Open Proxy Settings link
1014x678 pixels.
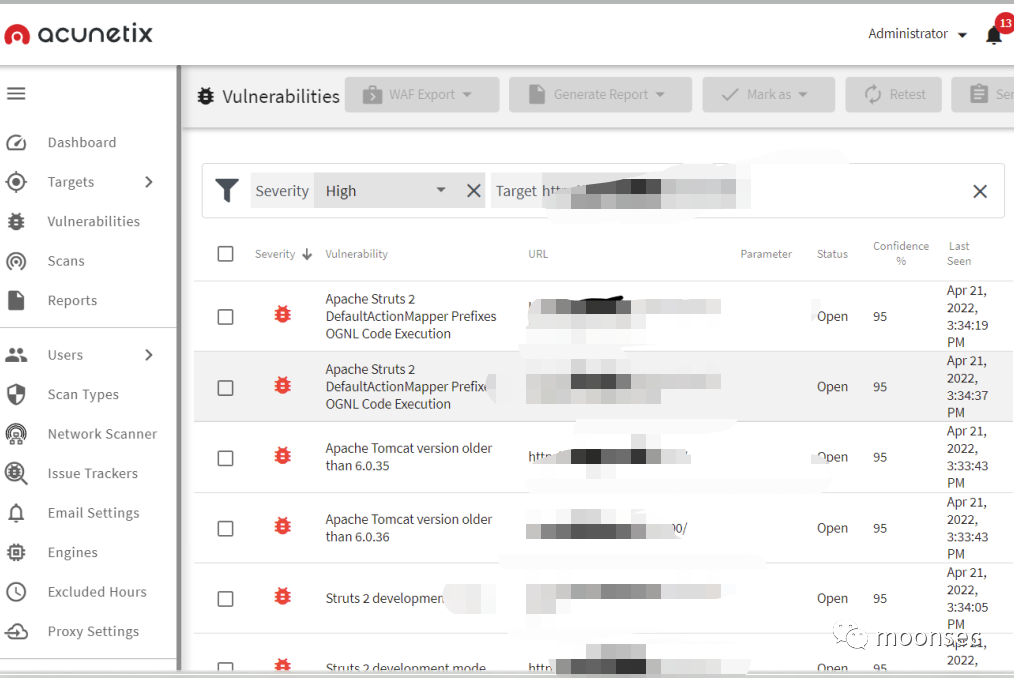tap(93, 631)
